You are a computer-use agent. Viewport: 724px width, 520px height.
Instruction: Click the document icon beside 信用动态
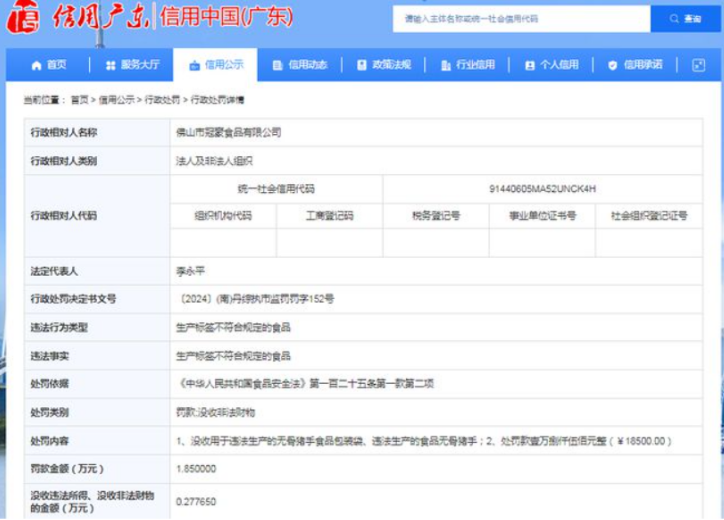(278, 65)
